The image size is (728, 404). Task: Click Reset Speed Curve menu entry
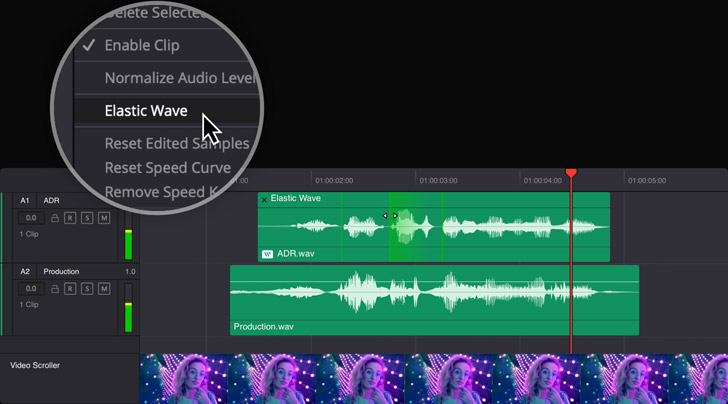pos(168,168)
